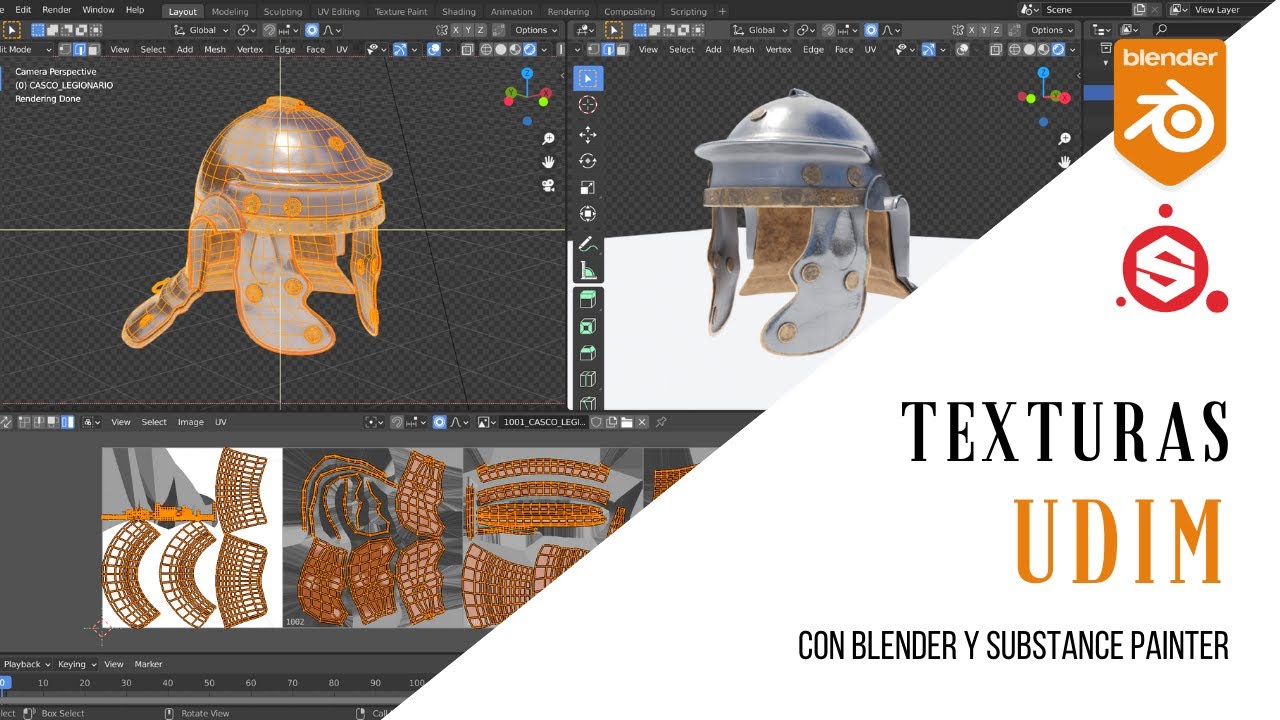The width and height of the screenshot is (1280, 720).
Task: Toggle vertex select mode in left viewport
Action: (x=65, y=49)
